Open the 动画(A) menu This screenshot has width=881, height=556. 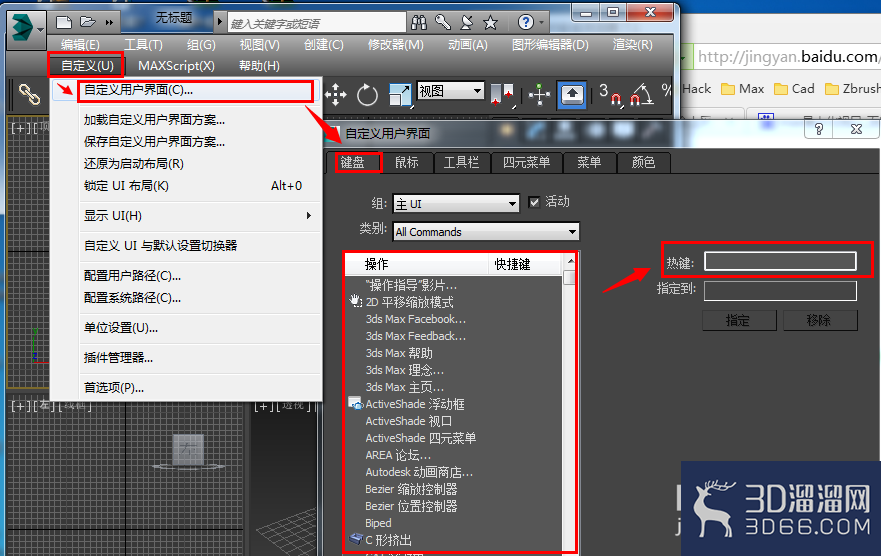click(468, 44)
